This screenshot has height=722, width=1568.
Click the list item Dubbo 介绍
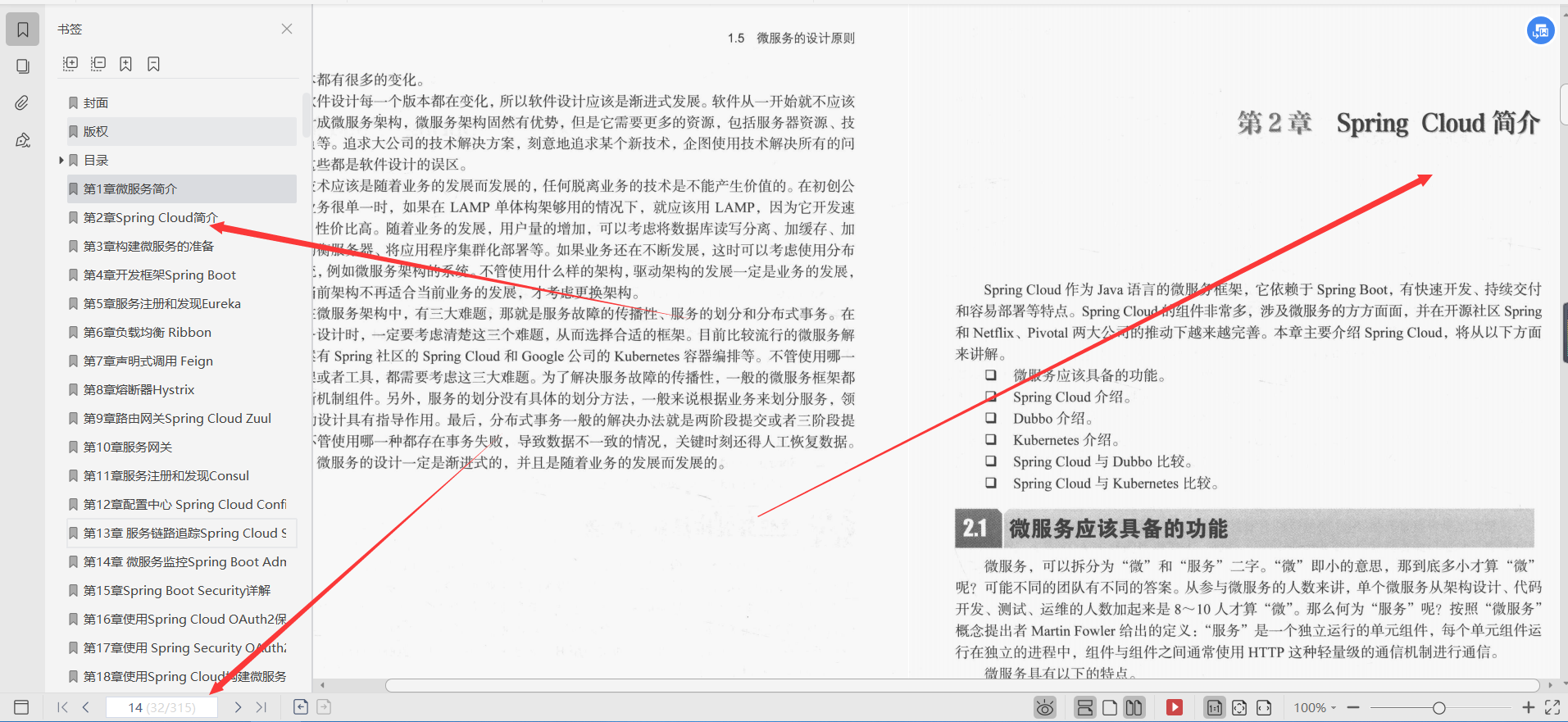click(x=1052, y=418)
